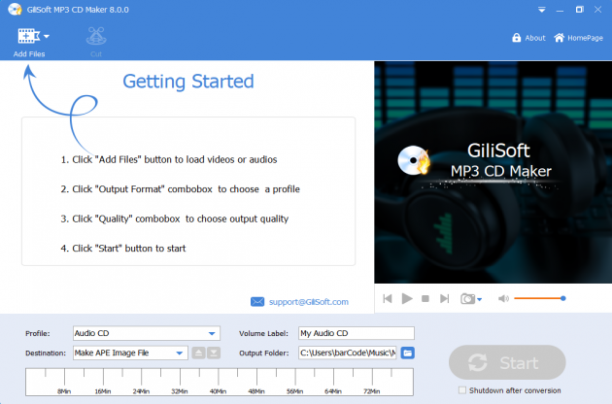Image resolution: width=612 pixels, height=404 pixels.
Task: Open the Destination Make APE Image dropdown
Action: [130, 353]
